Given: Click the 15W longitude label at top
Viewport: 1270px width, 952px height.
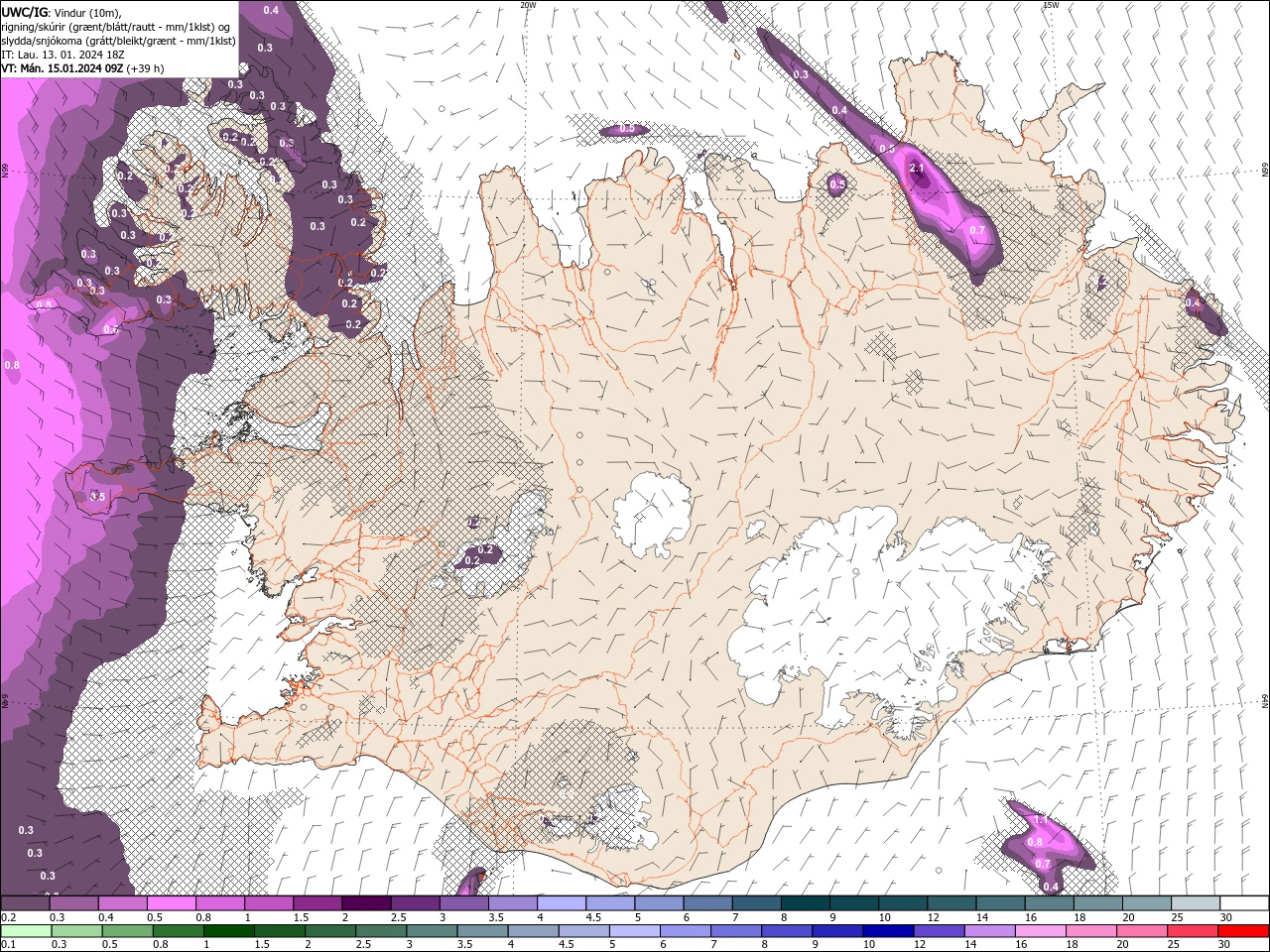Looking at the screenshot, I should (x=1051, y=5).
